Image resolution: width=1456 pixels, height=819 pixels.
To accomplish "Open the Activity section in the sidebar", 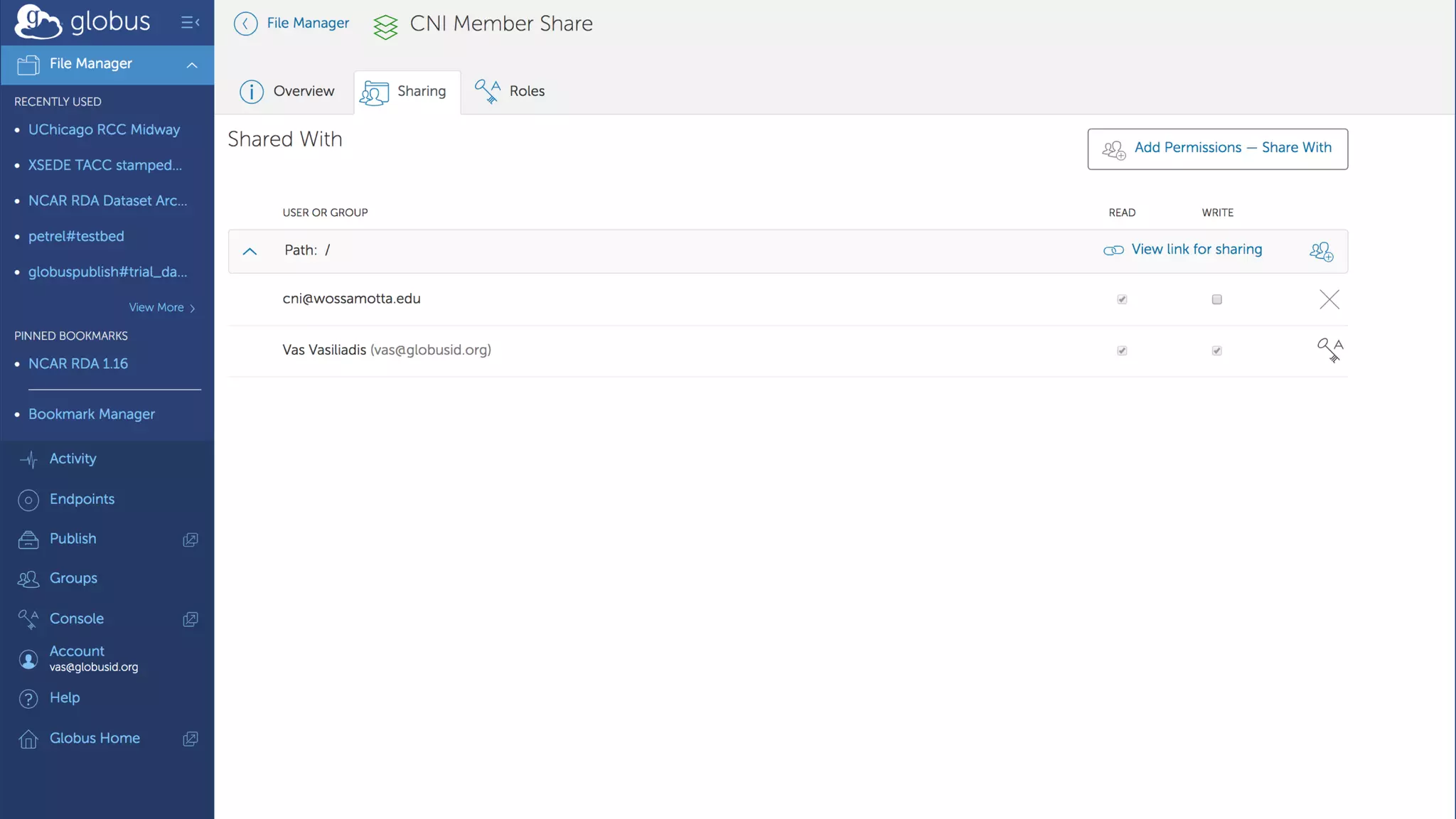I will [x=73, y=459].
